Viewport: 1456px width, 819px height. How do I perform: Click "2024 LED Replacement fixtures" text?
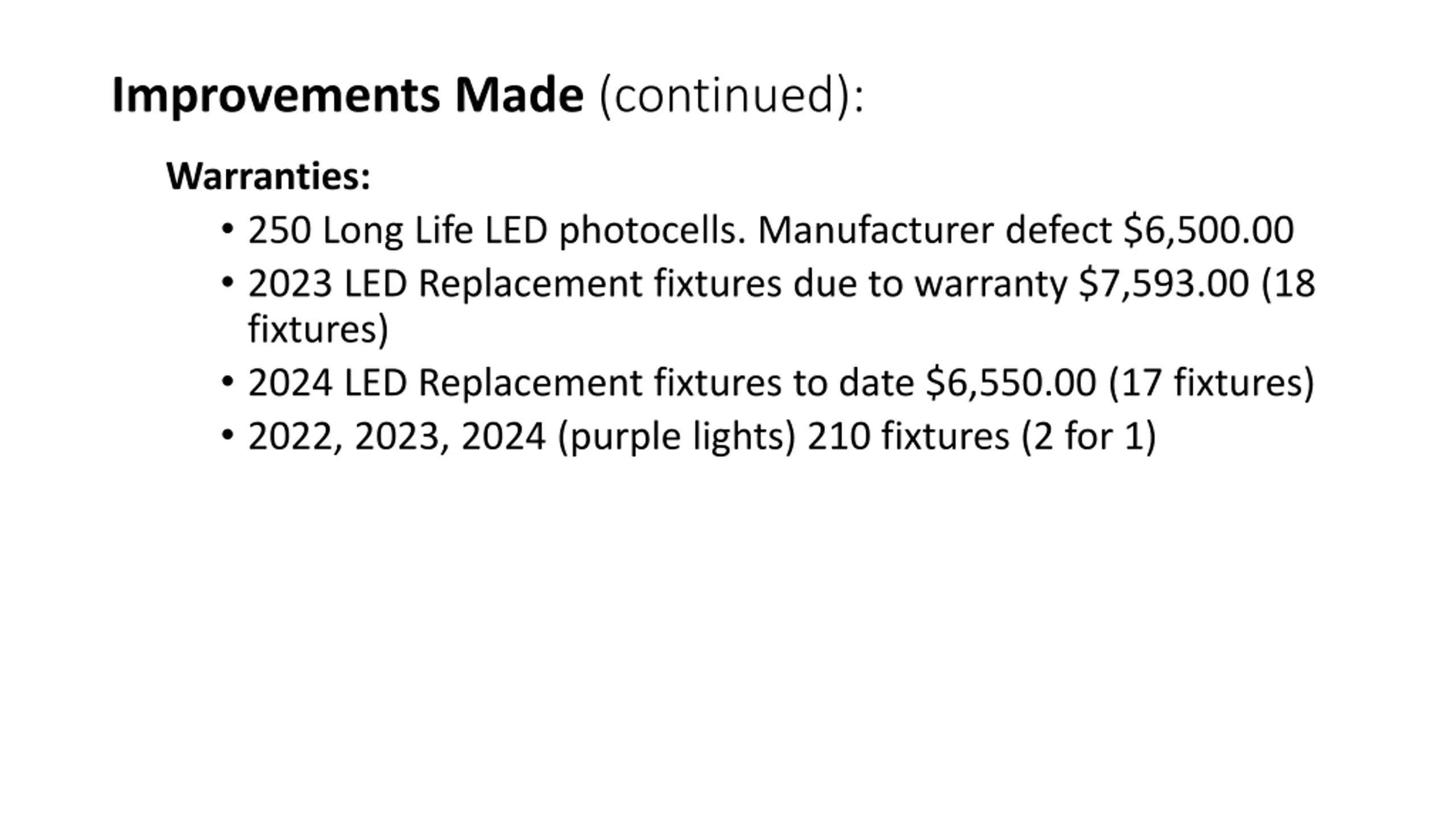tap(515, 383)
